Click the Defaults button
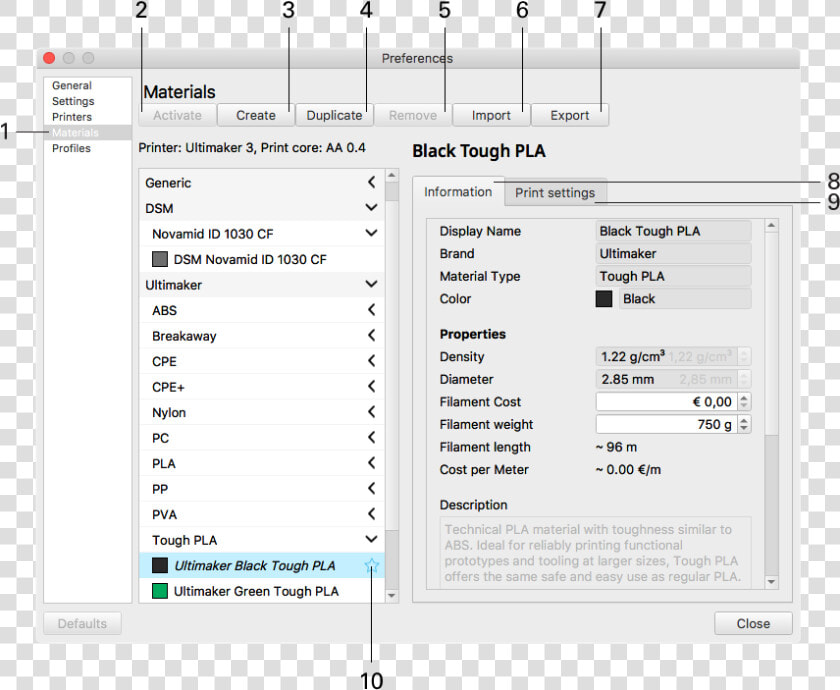 (82, 624)
